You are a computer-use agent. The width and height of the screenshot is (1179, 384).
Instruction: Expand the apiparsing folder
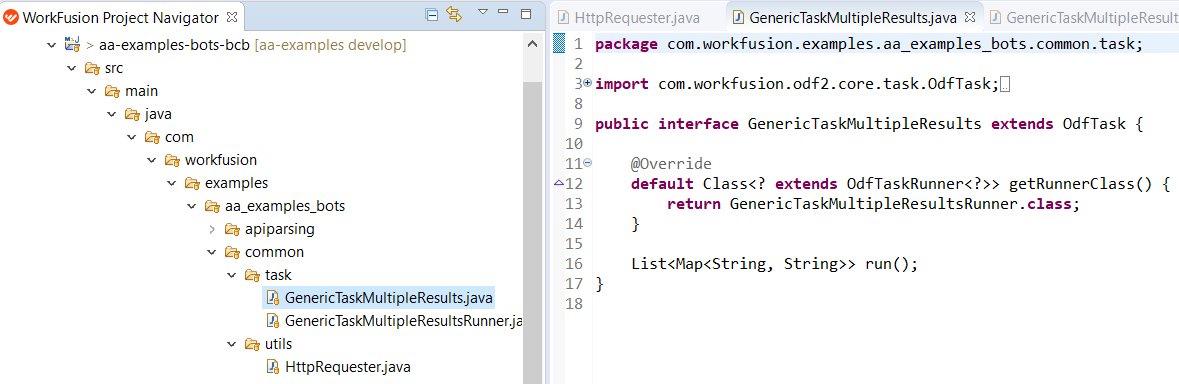[212, 229]
